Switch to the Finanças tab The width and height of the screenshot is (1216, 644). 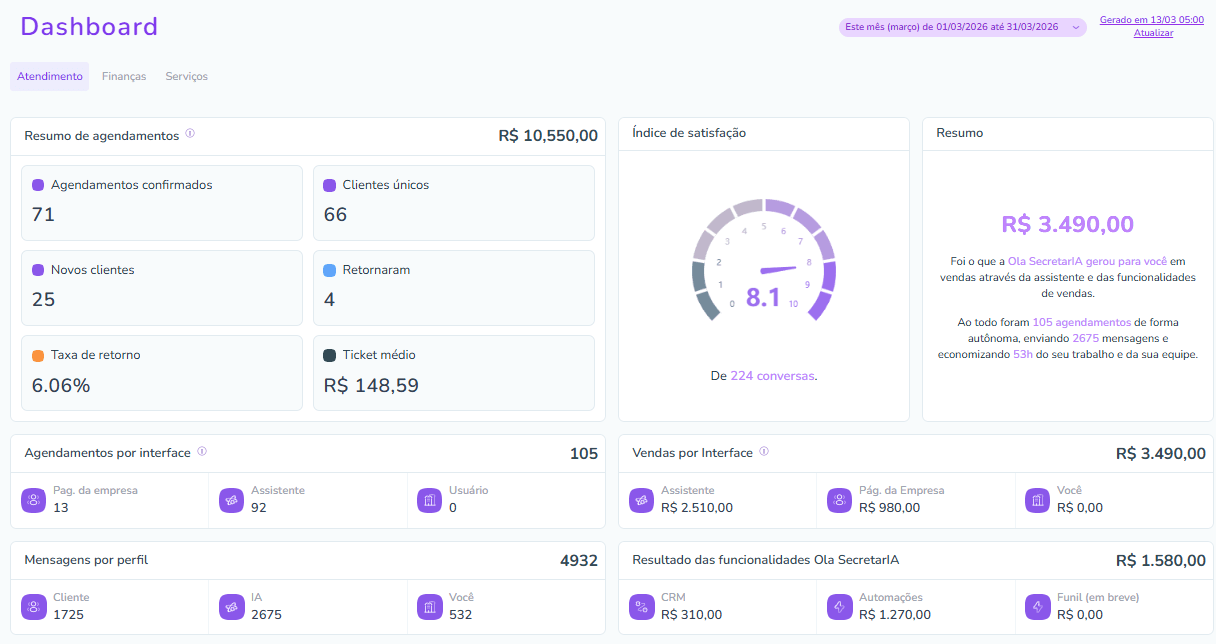point(124,76)
